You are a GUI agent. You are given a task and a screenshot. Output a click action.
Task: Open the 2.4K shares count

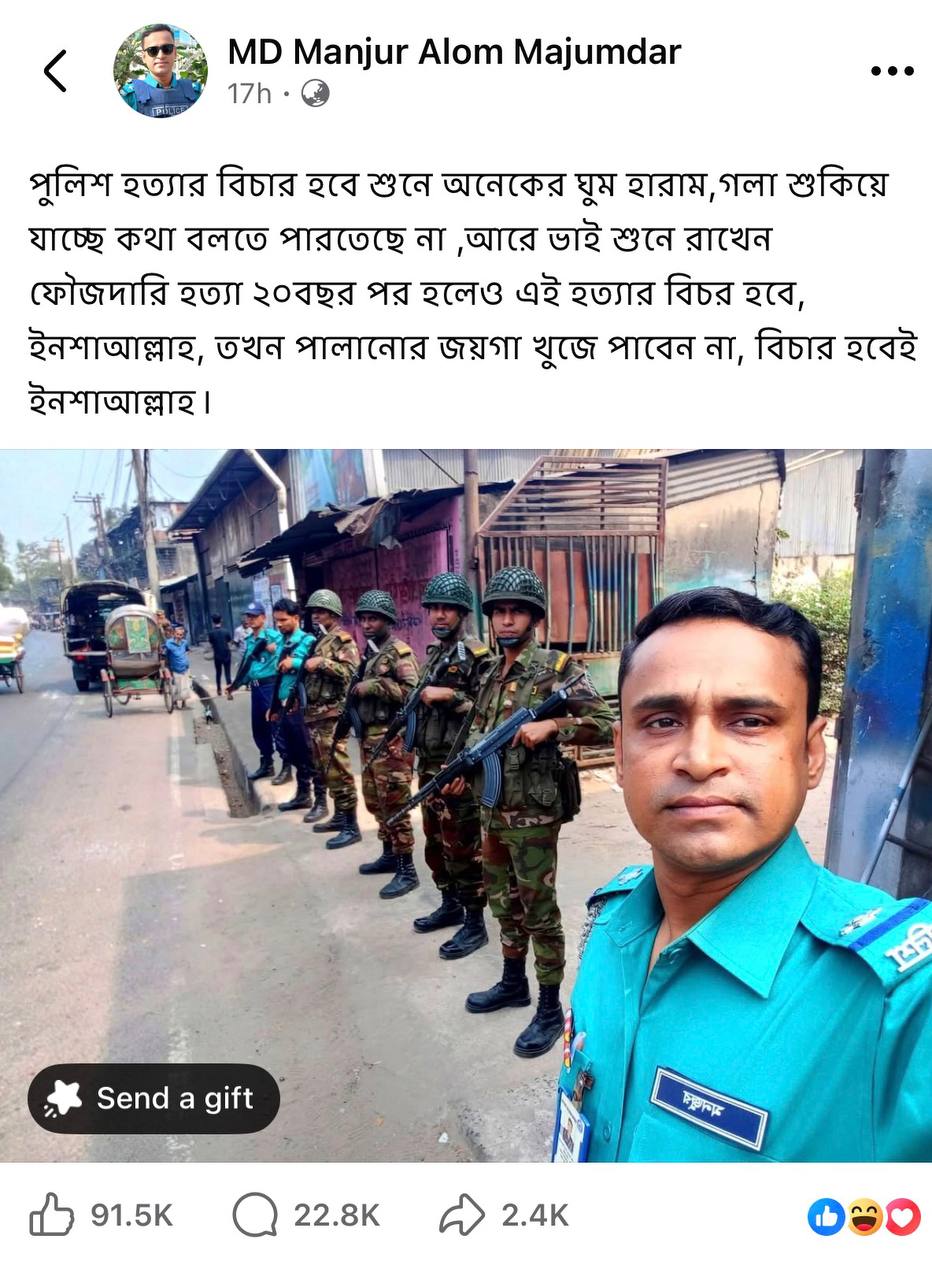pyautogui.click(x=535, y=1216)
